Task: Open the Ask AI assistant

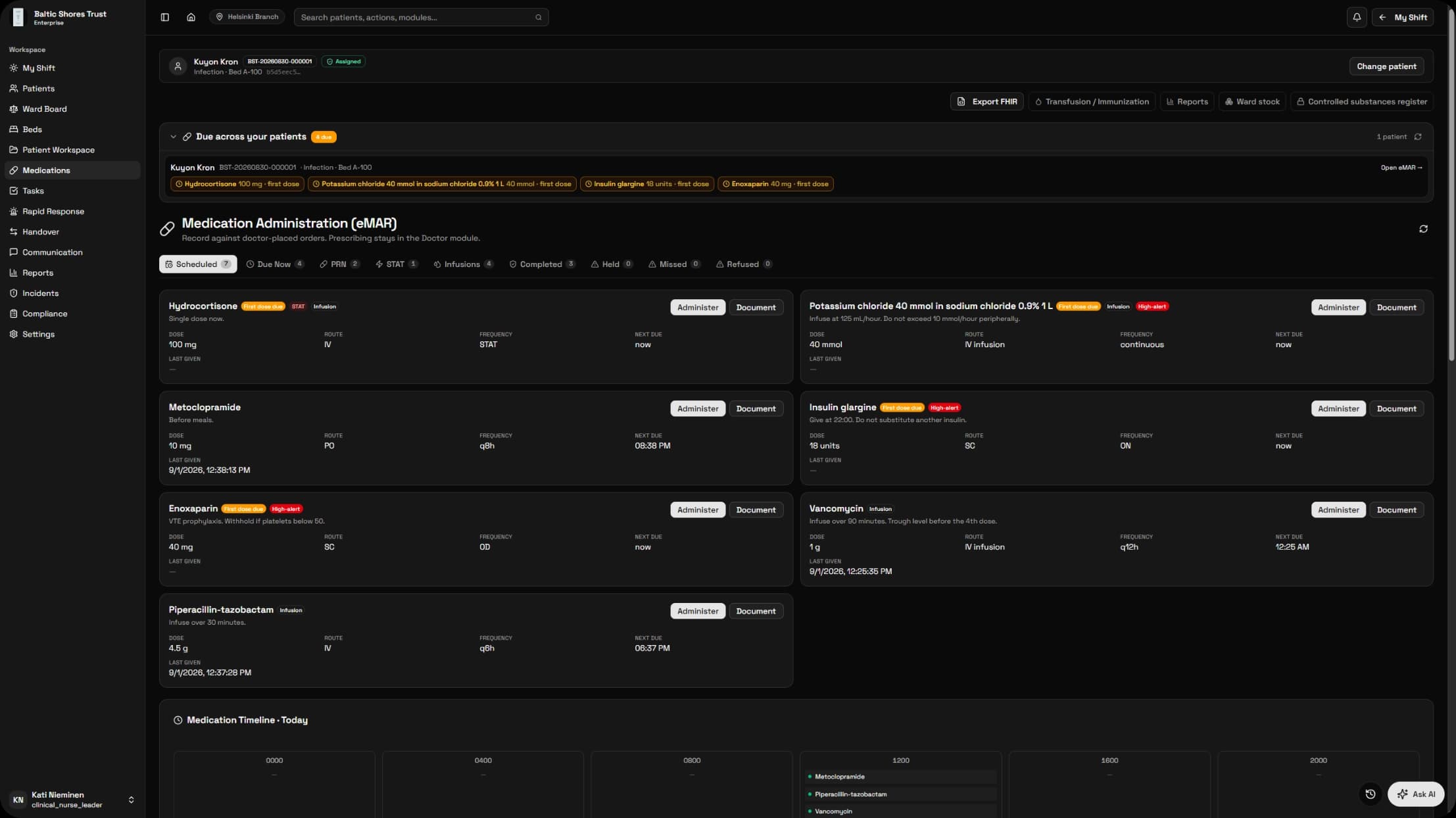Action: pos(1416,794)
